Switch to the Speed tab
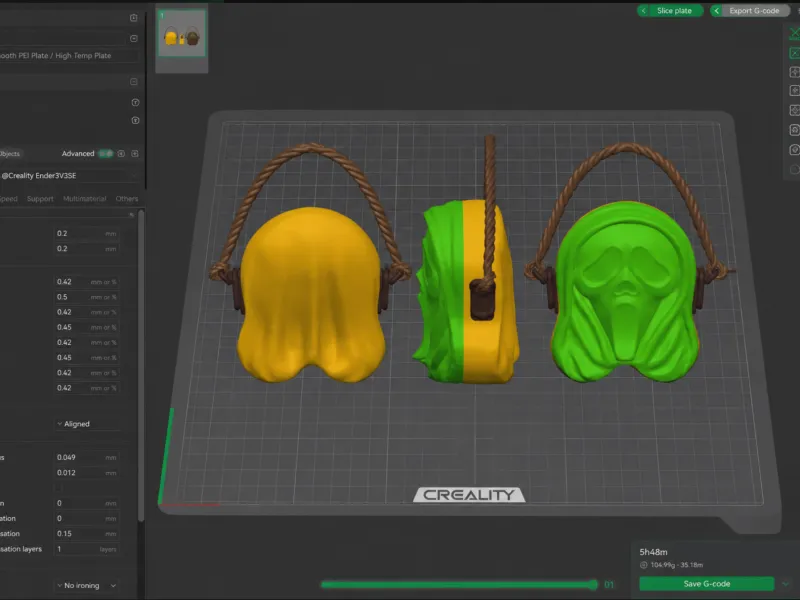The width and height of the screenshot is (800, 600). coord(9,198)
